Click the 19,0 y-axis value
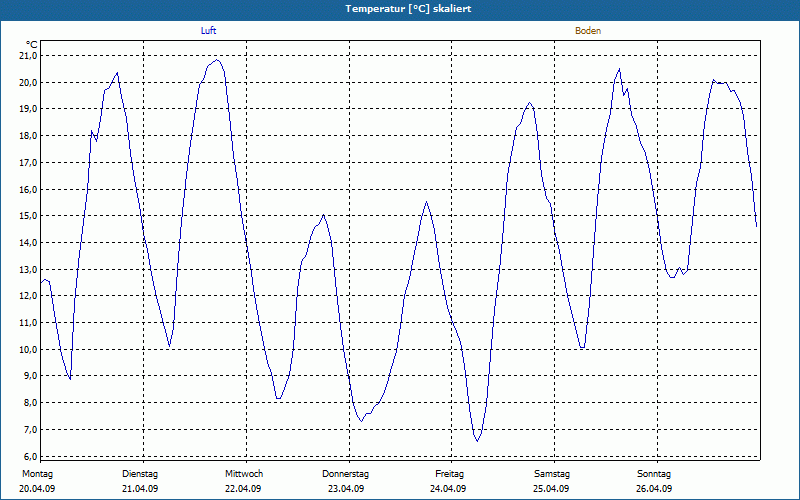This screenshot has width=800, height=500. 30,109
